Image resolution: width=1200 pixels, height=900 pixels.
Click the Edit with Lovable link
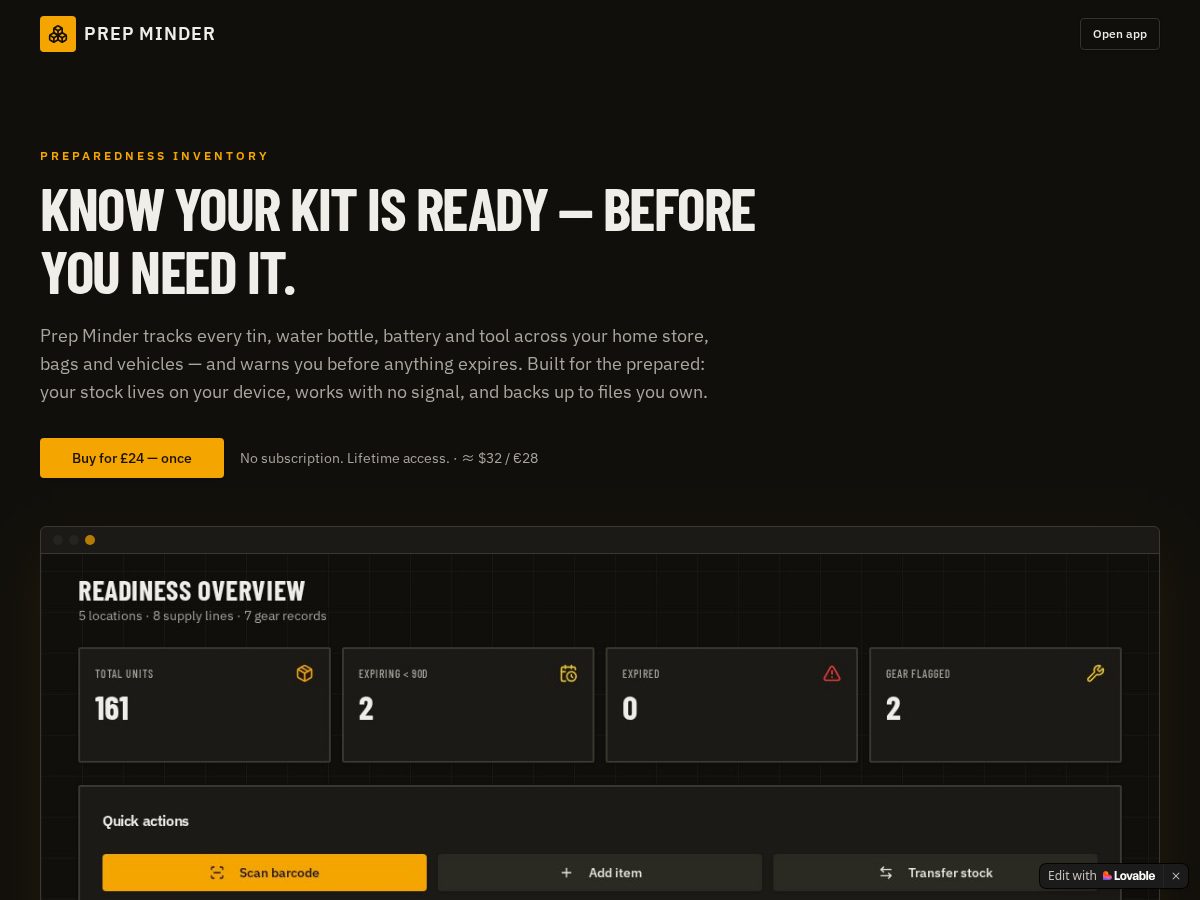(1101, 876)
